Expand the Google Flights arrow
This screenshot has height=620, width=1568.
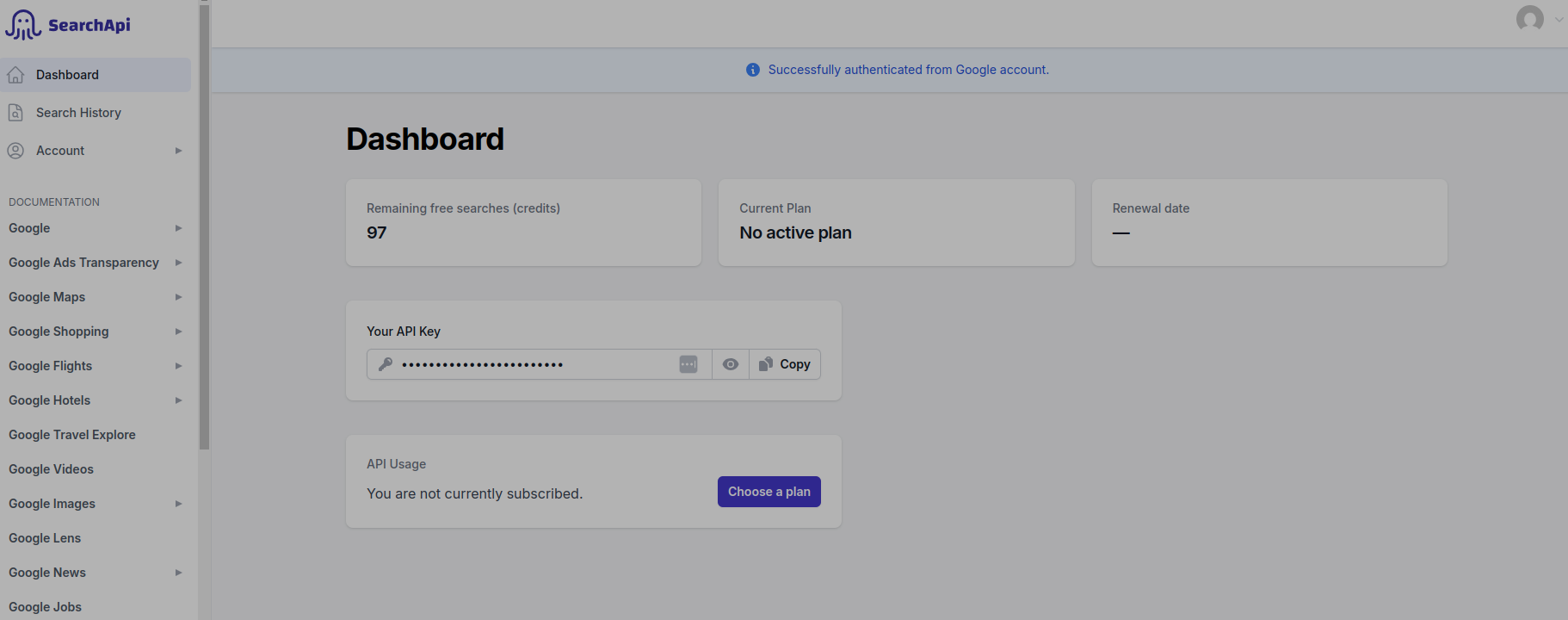179,366
